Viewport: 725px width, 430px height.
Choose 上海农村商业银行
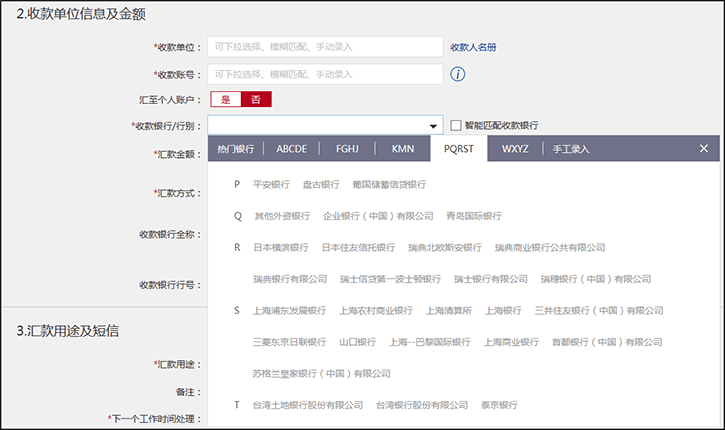pyautogui.click(x=376, y=310)
